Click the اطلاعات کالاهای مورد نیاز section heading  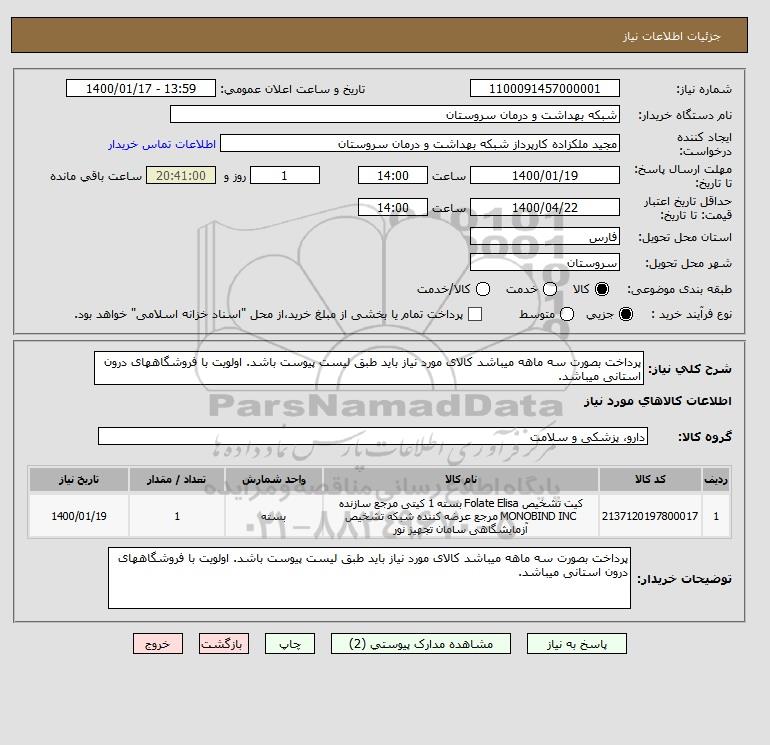click(657, 401)
